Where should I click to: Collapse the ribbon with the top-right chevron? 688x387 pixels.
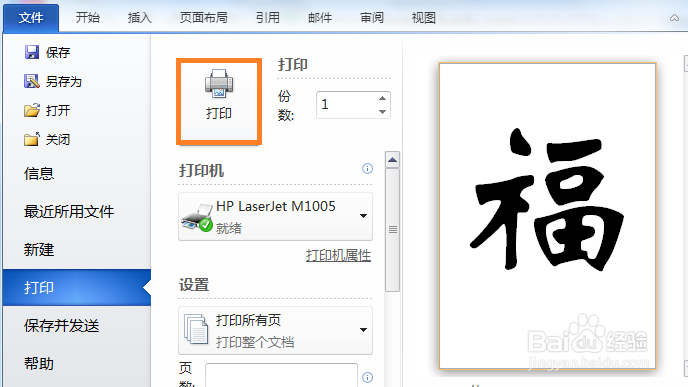pos(674,18)
